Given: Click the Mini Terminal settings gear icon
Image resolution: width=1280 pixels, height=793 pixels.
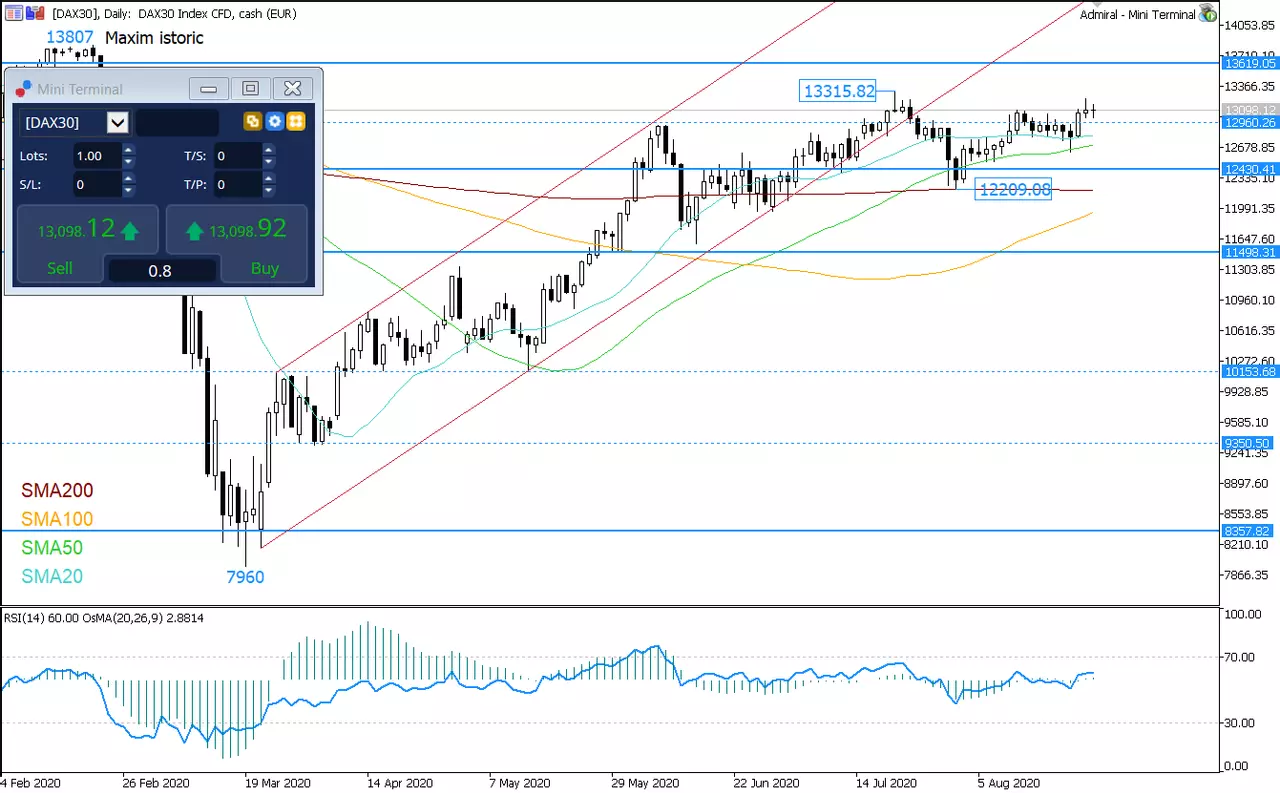Looking at the screenshot, I should [x=274, y=121].
